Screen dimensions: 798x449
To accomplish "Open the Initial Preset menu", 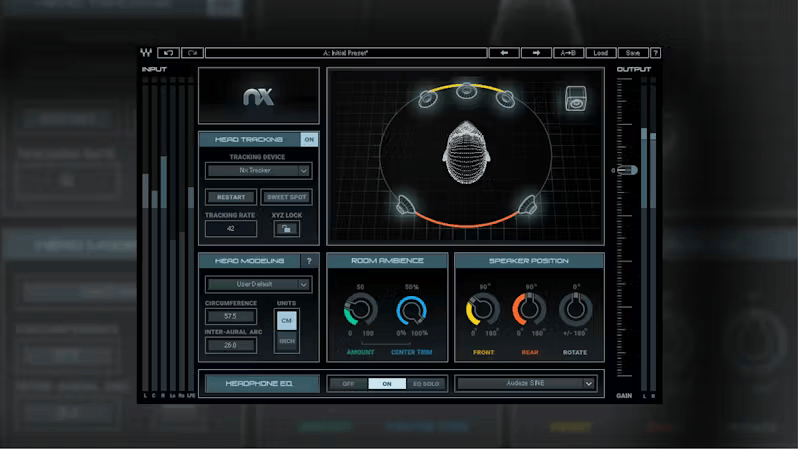I will coord(346,53).
